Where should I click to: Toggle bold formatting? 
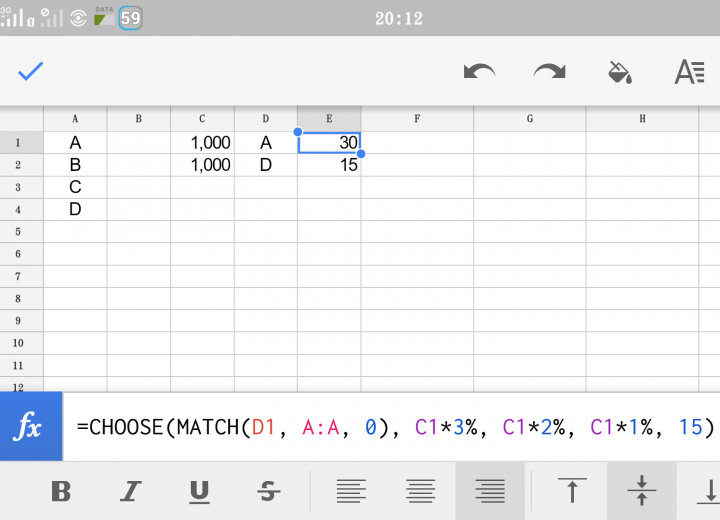click(x=61, y=491)
